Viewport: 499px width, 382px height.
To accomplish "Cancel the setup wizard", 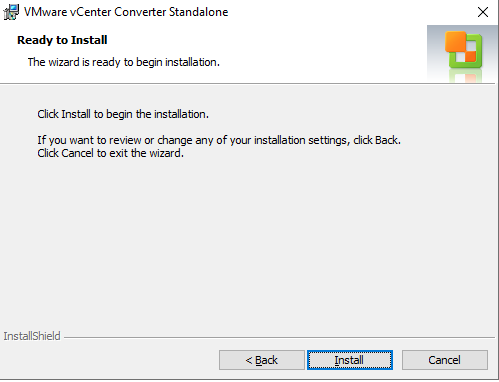I will [445, 360].
